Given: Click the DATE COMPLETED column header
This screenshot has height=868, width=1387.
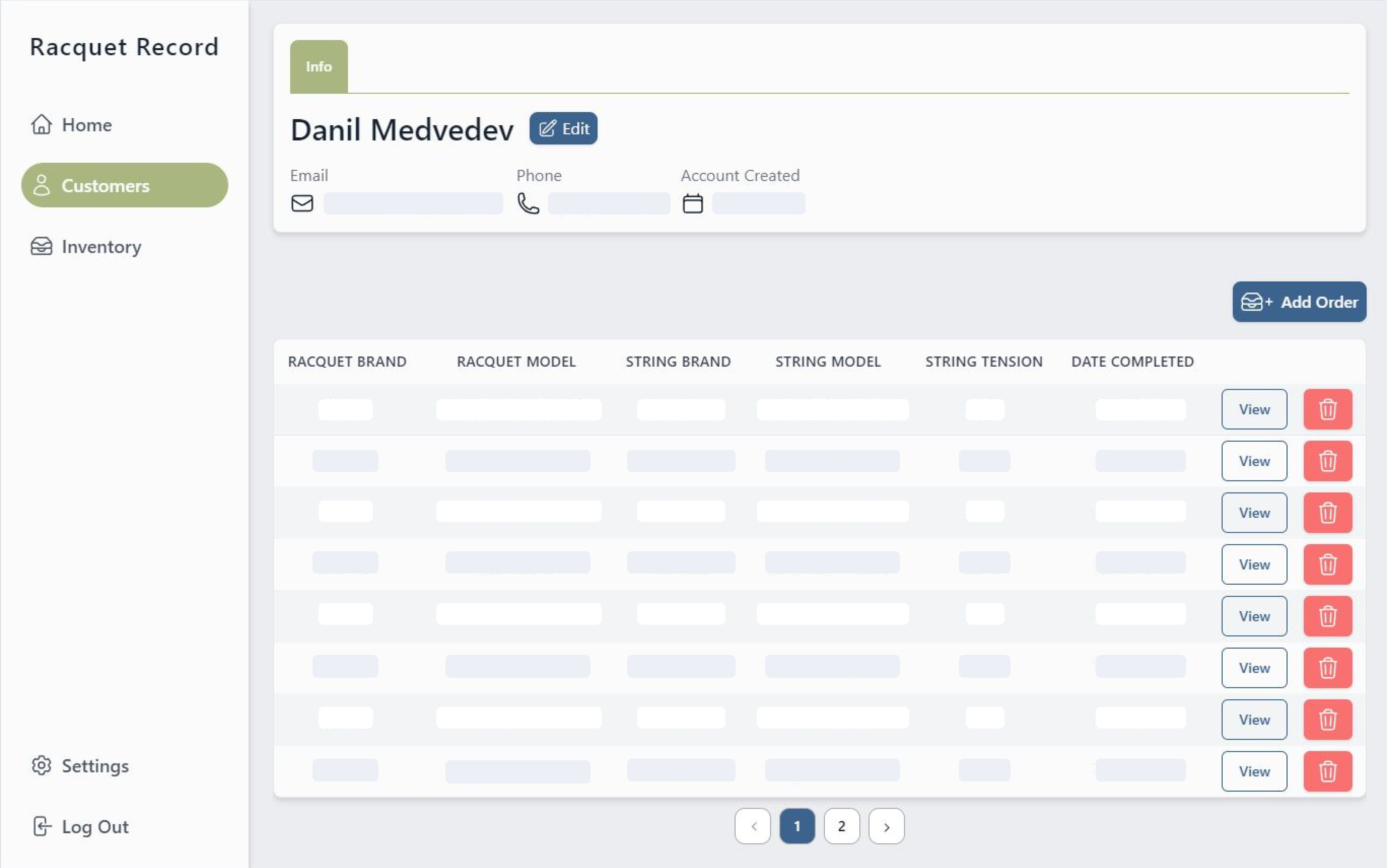Looking at the screenshot, I should (1133, 362).
